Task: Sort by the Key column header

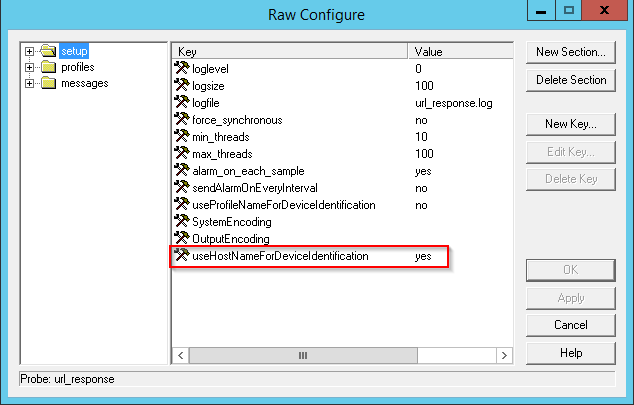Action: coord(290,51)
